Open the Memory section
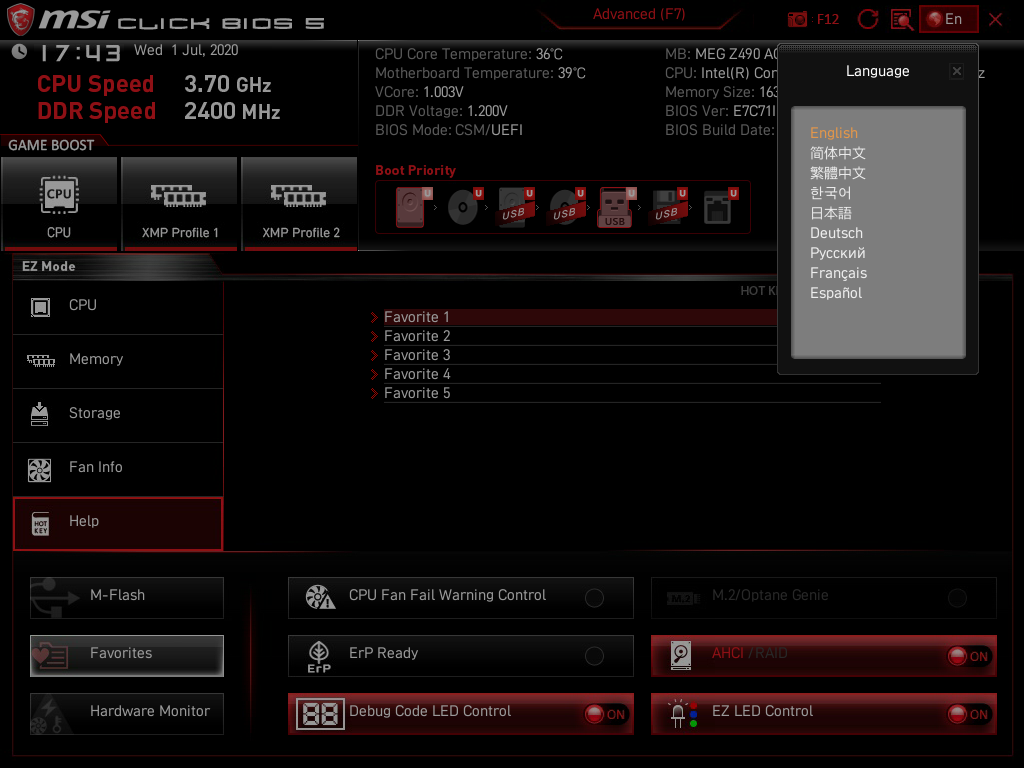The height and width of the screenshot is (768, 1024). pyautogui.click(x=118, y=360)
